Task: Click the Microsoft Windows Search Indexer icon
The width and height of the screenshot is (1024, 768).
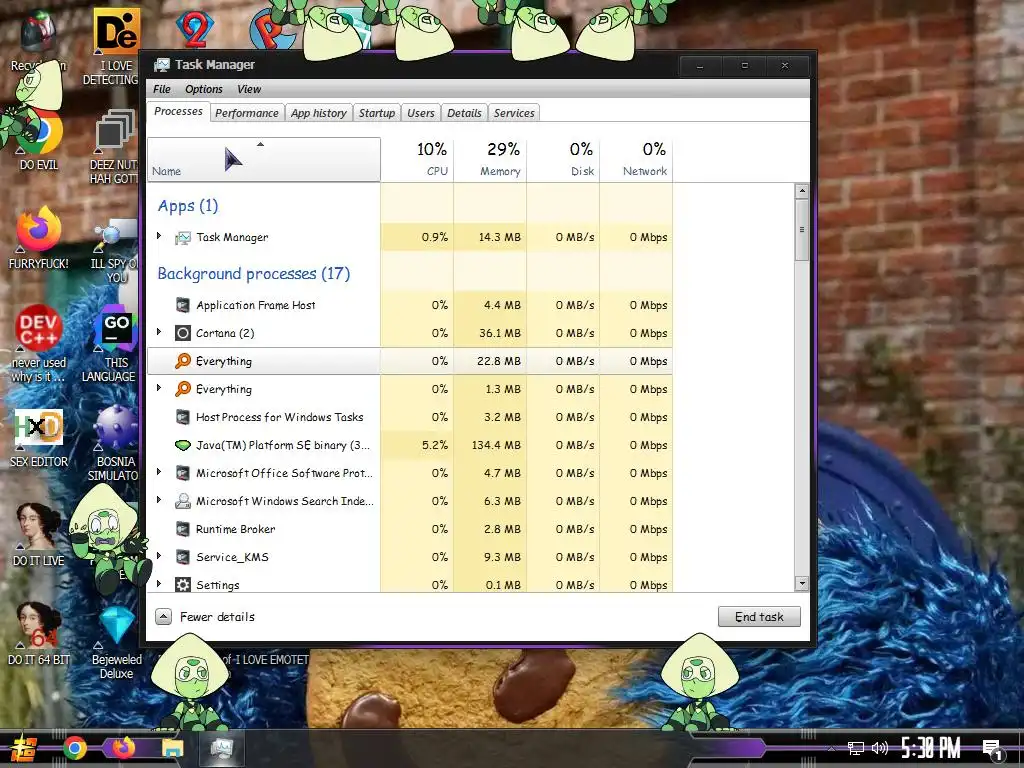Action: point(183,502)
